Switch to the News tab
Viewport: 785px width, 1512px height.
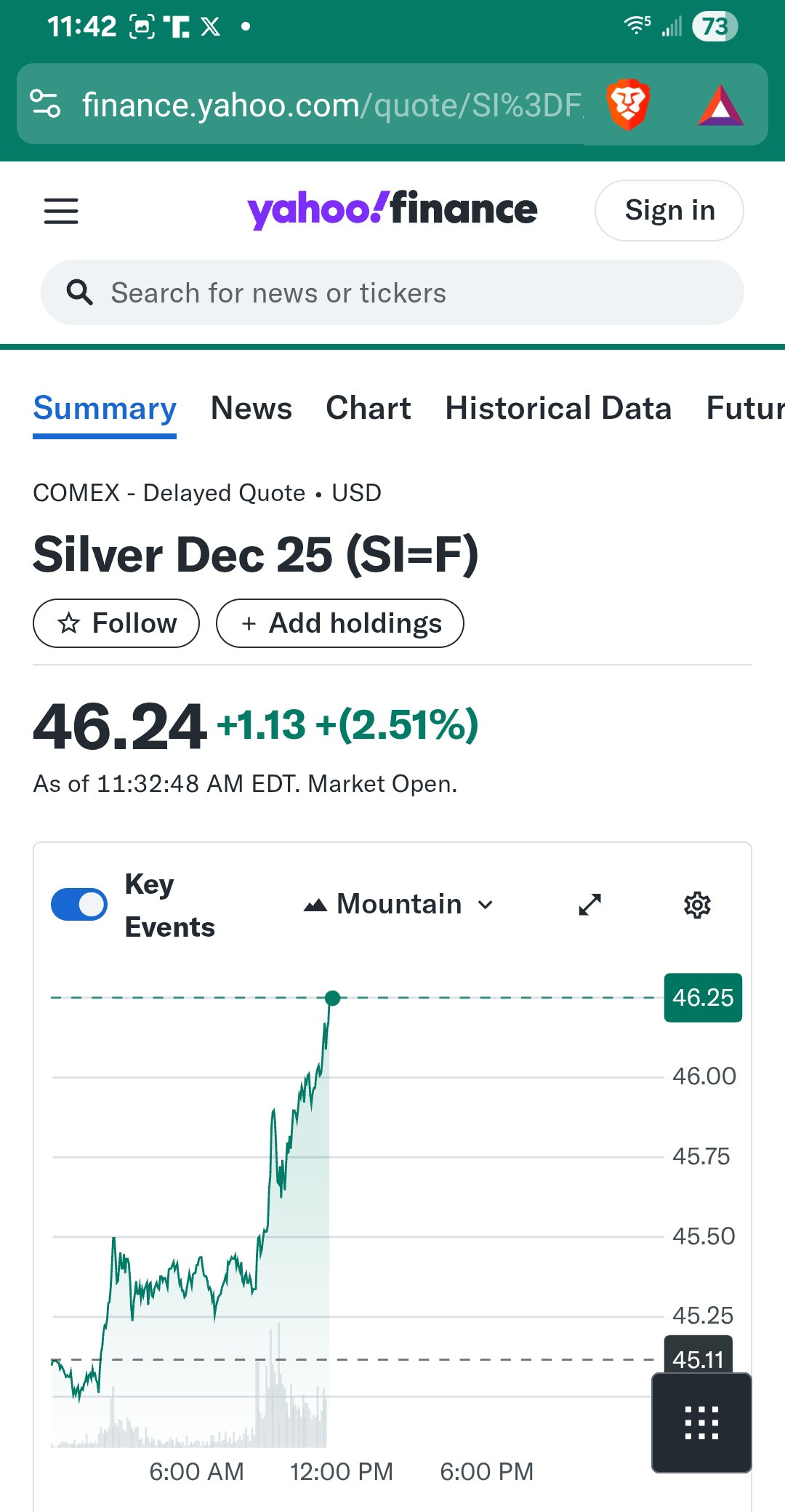(251, 408)
